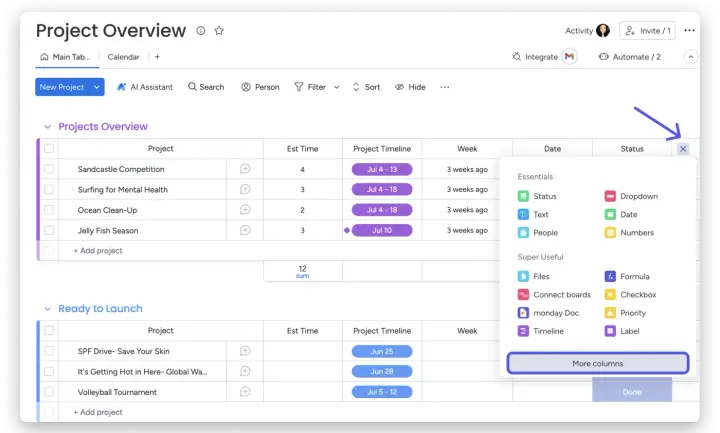Add a new board view with plus

[157, 56]
